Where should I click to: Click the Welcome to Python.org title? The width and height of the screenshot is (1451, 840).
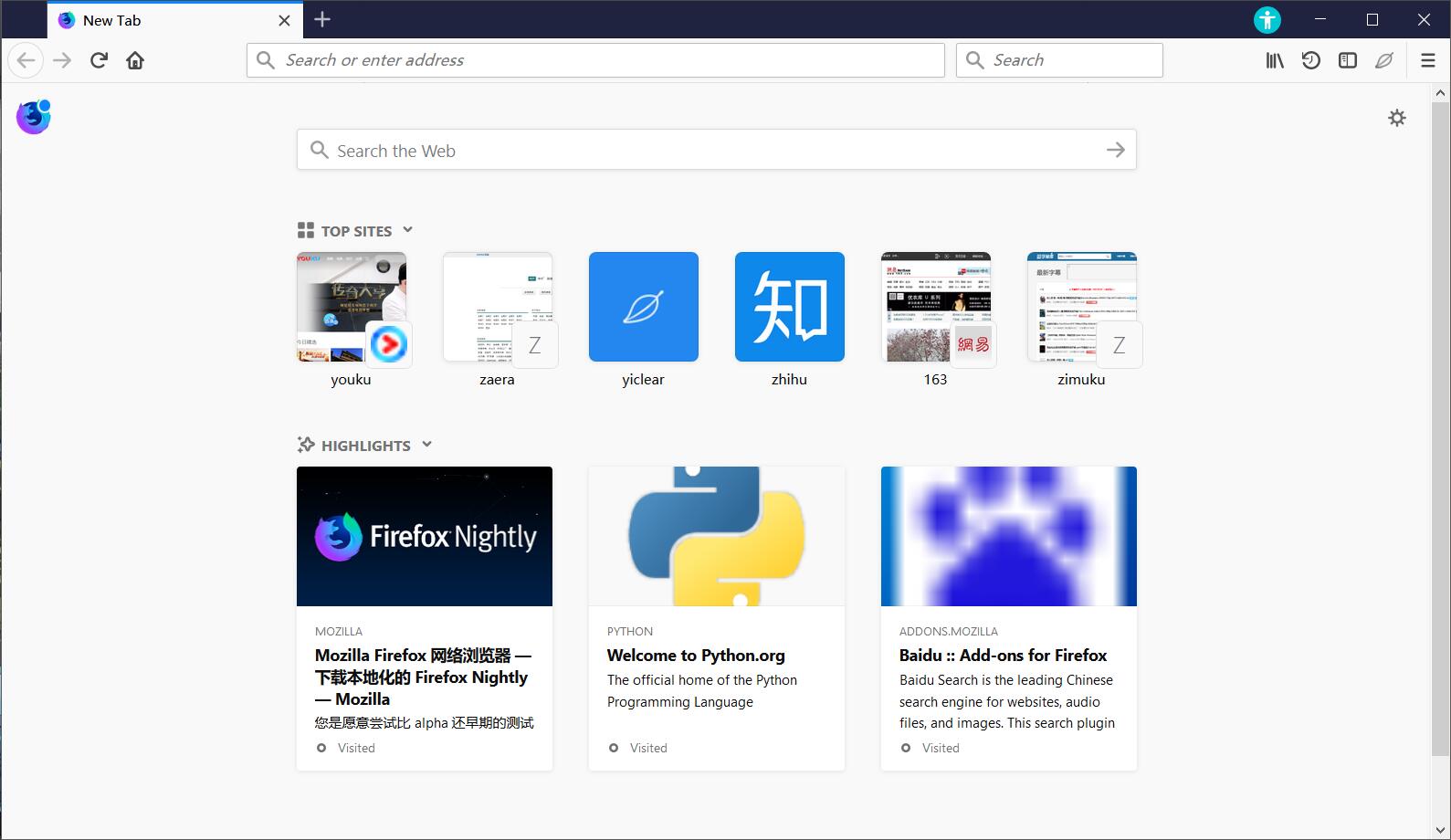click(696, 656)
